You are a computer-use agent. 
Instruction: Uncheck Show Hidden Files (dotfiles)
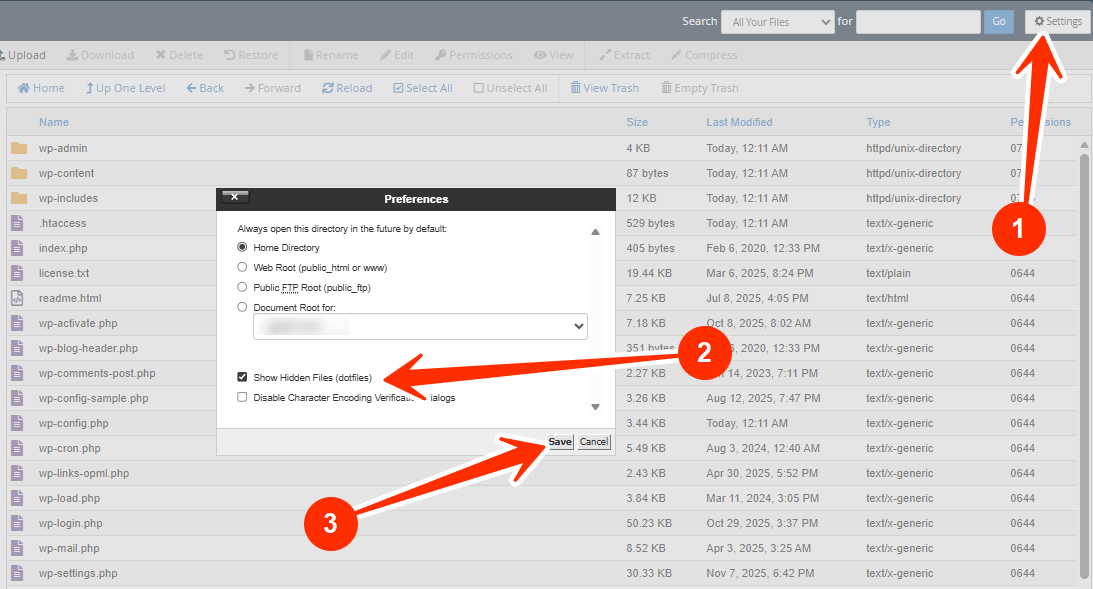(242, 378)
